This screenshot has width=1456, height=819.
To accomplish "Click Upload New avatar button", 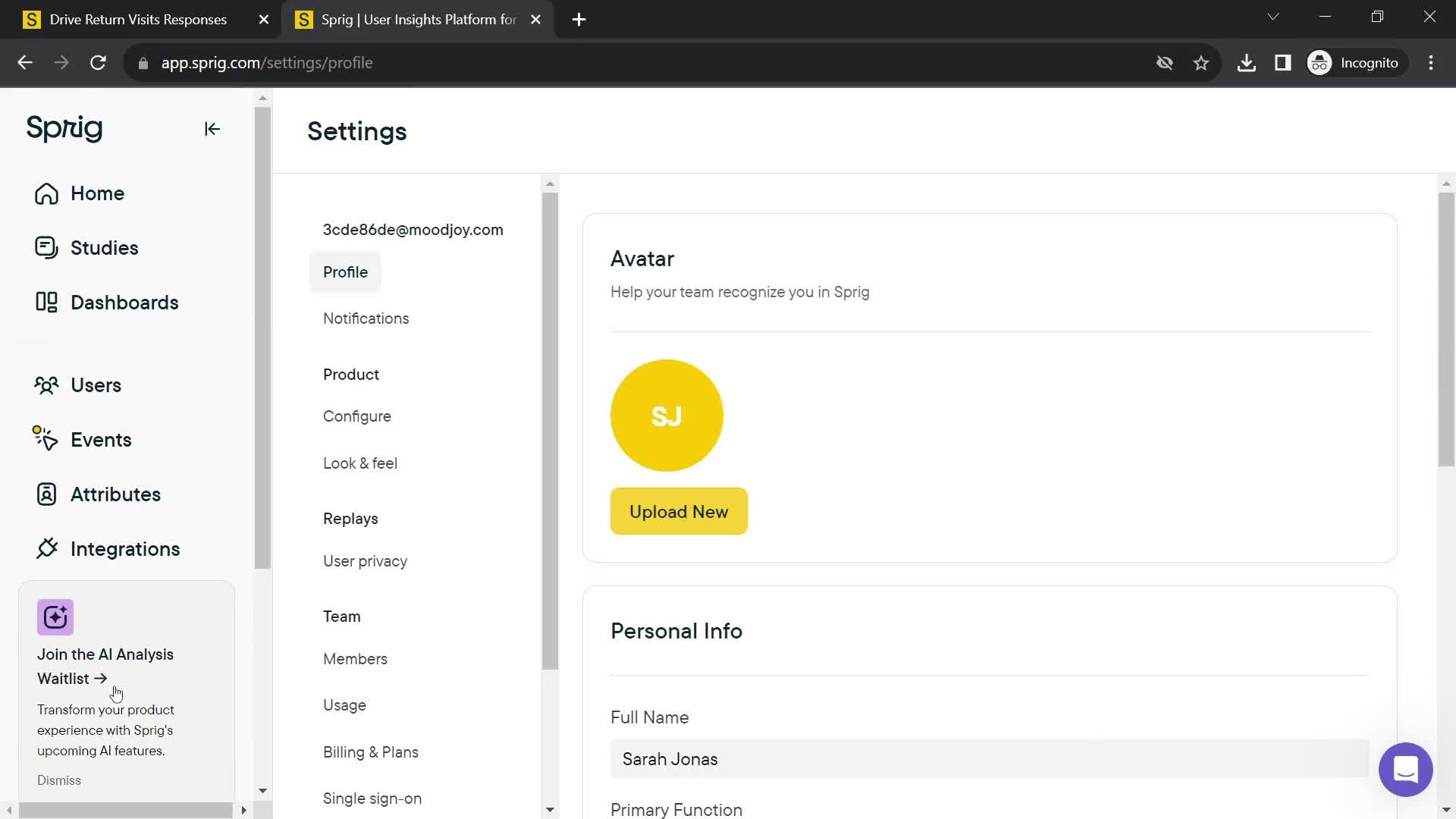I will click(x=679, y=512).
